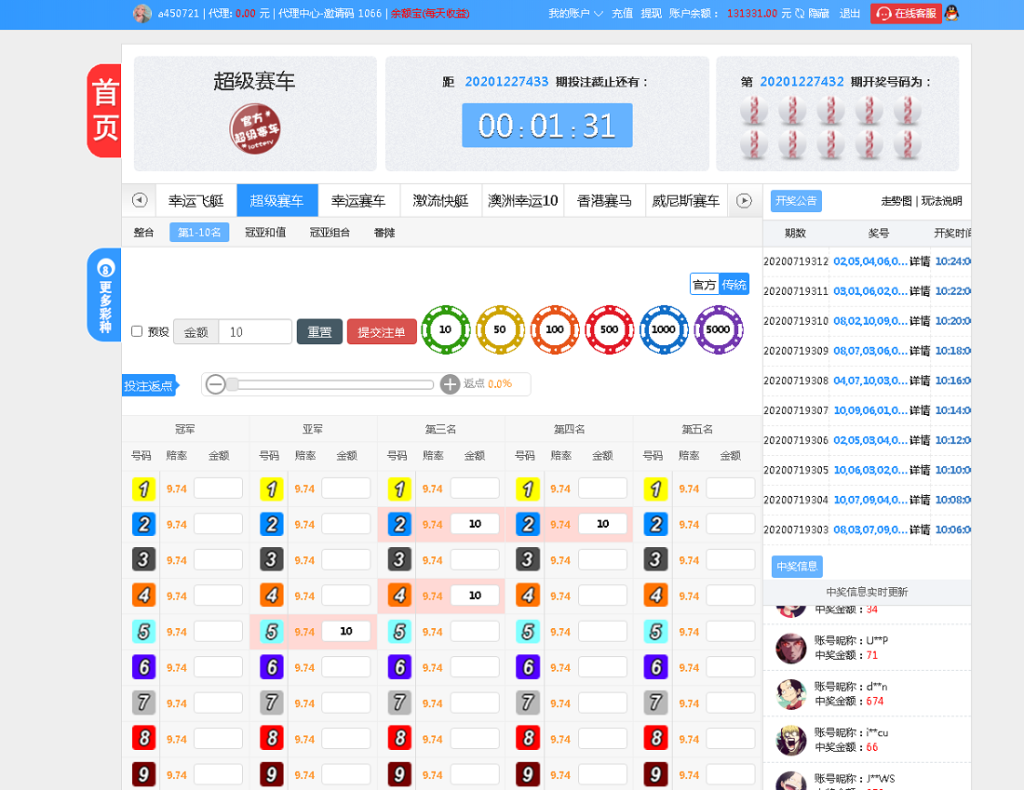
Task: Pick the 5000 purple chip
Action: coord(718,328)
